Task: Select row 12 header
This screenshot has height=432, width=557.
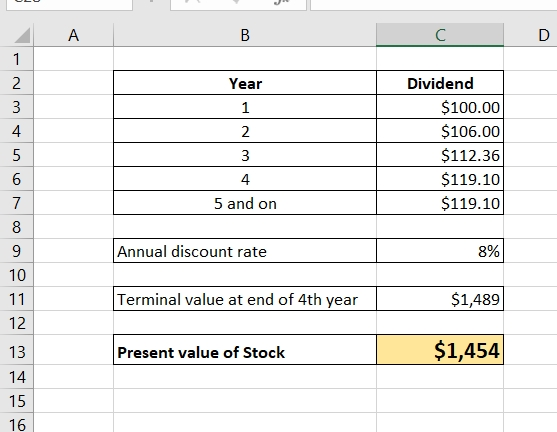Action: pyautogui.click(x=17, y=323)
